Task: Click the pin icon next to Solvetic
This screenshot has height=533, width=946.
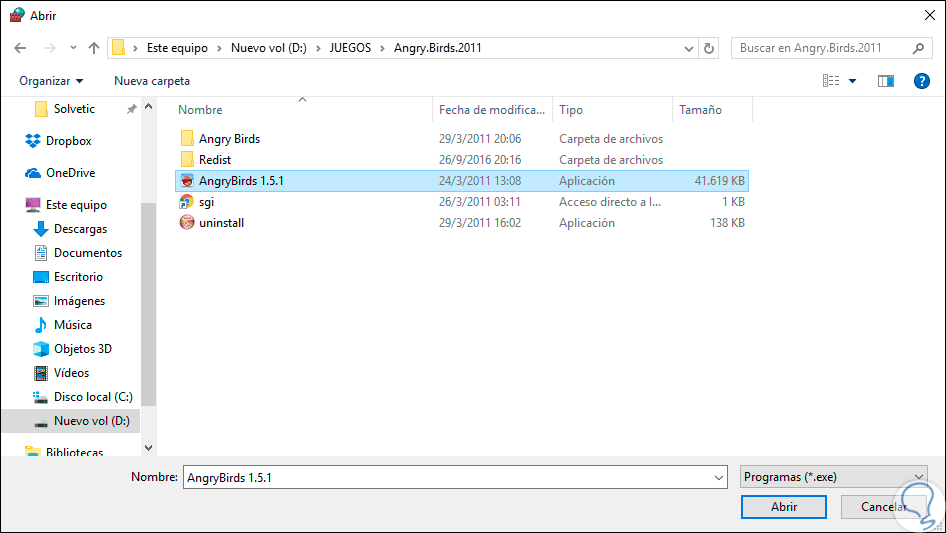Action: click(x=131, y=109)
